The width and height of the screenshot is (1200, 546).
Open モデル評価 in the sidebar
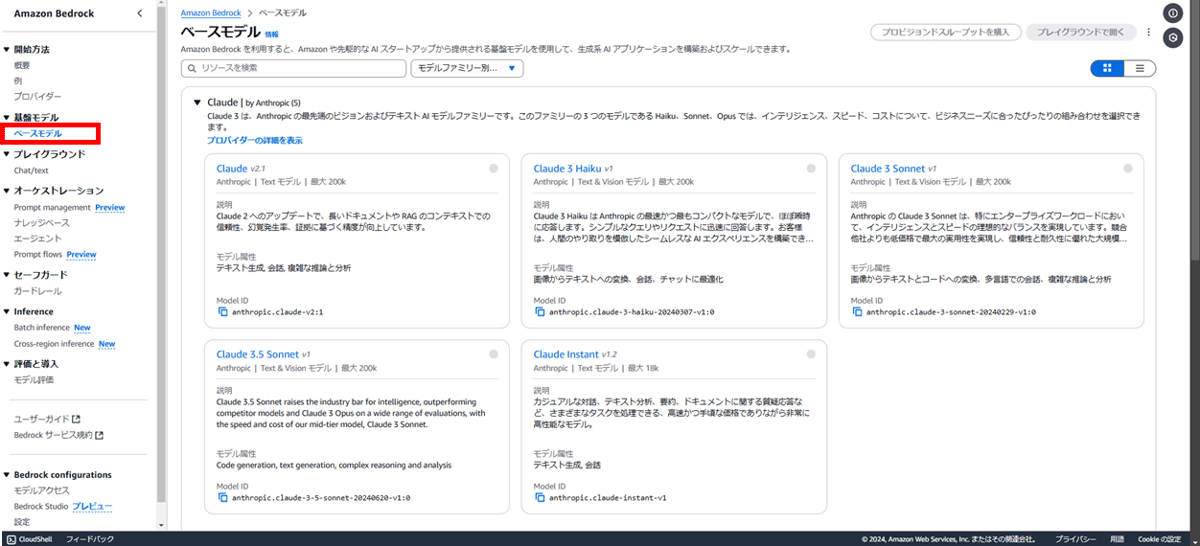pyautogui.click(x=34, y=380)
